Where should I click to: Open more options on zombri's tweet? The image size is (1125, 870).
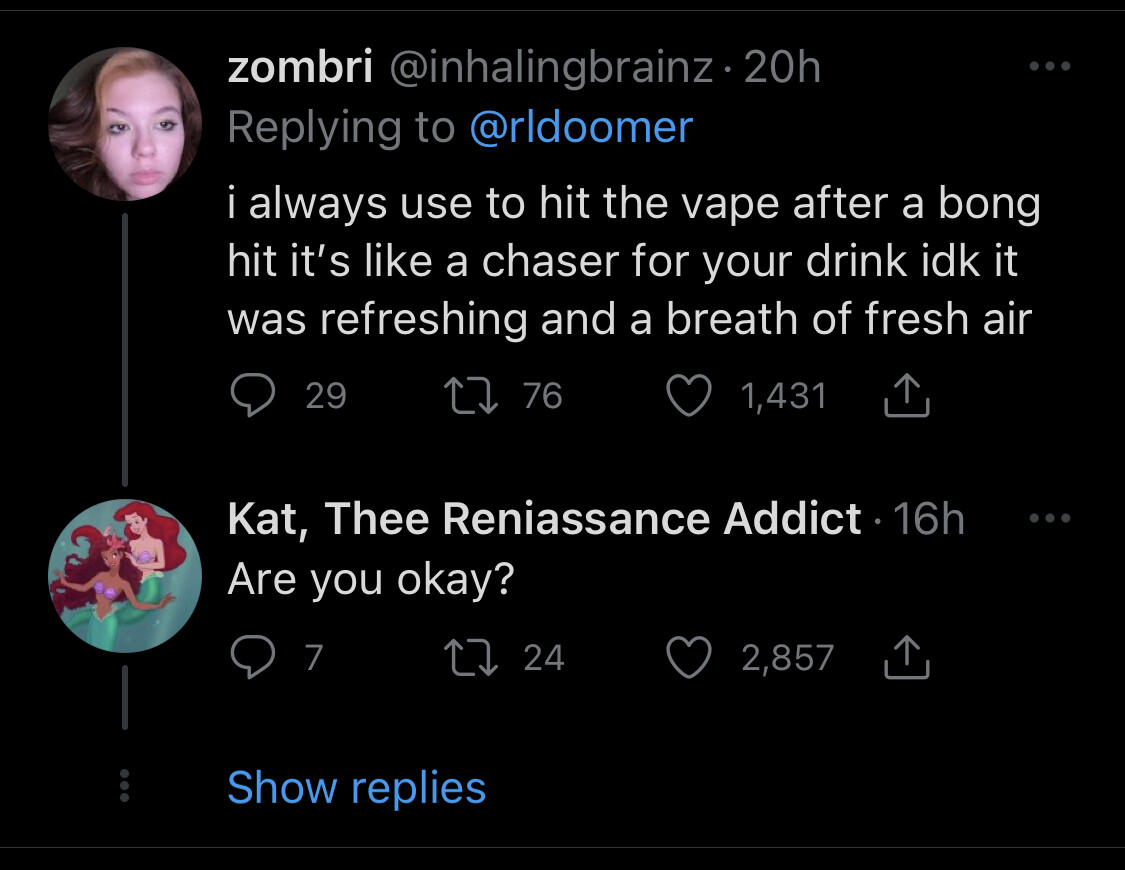(1050, 67)
